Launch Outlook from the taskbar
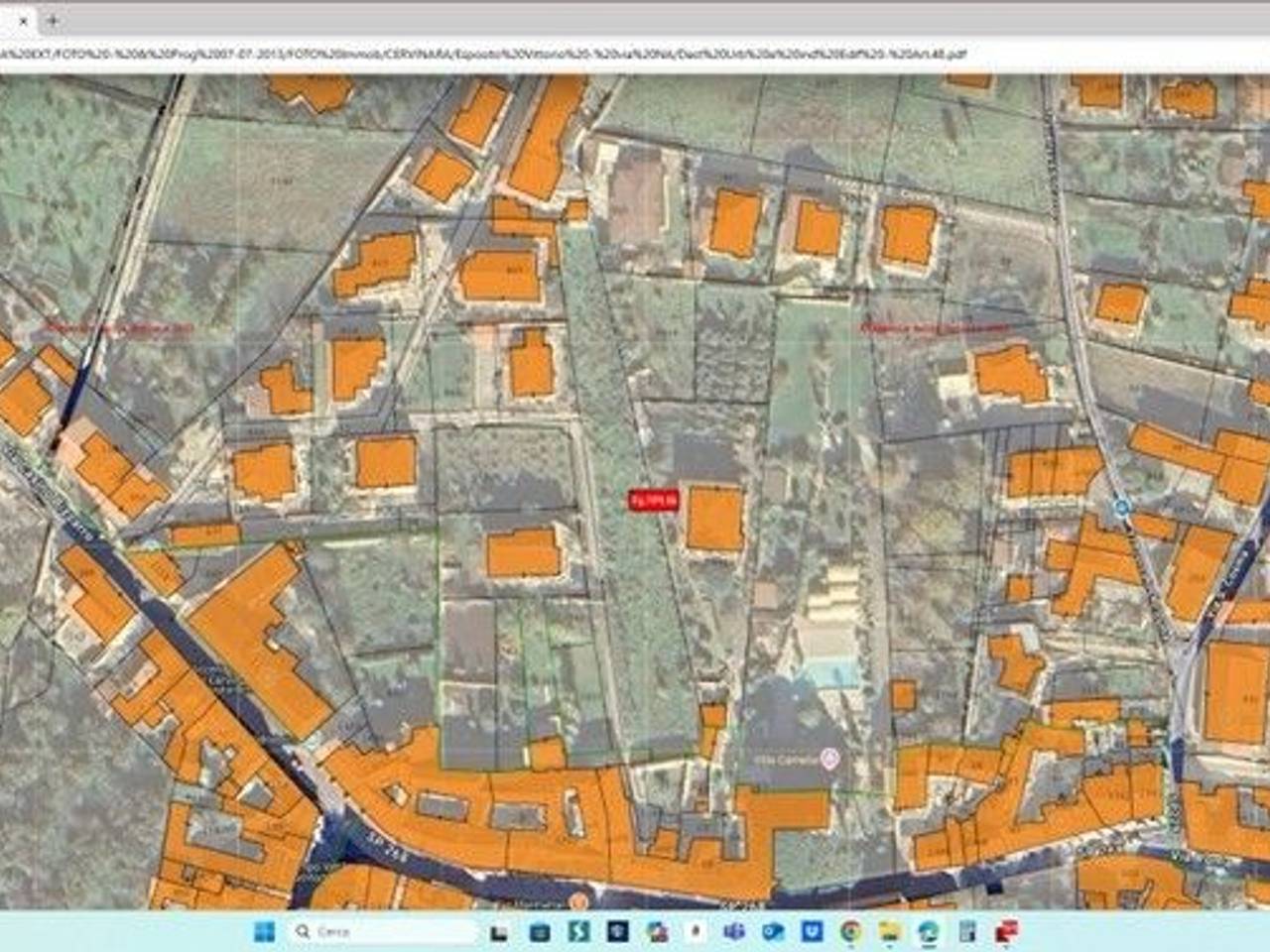This screenshot has height=952, width=1270. [773, 932]
